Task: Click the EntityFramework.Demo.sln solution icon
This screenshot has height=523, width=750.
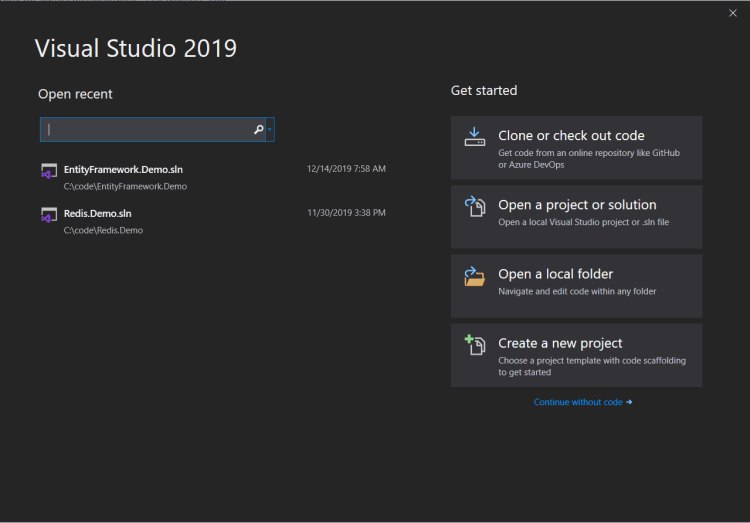Action: pos(49,171)
